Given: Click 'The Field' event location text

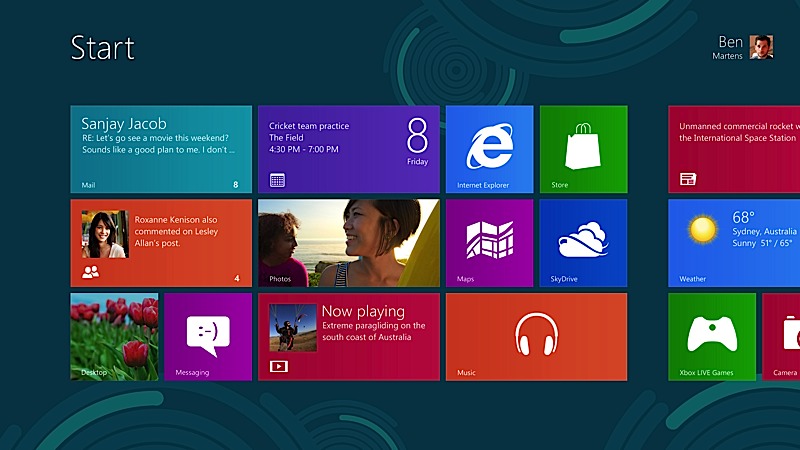Looking at the screenshot, I should pos(286,138).
